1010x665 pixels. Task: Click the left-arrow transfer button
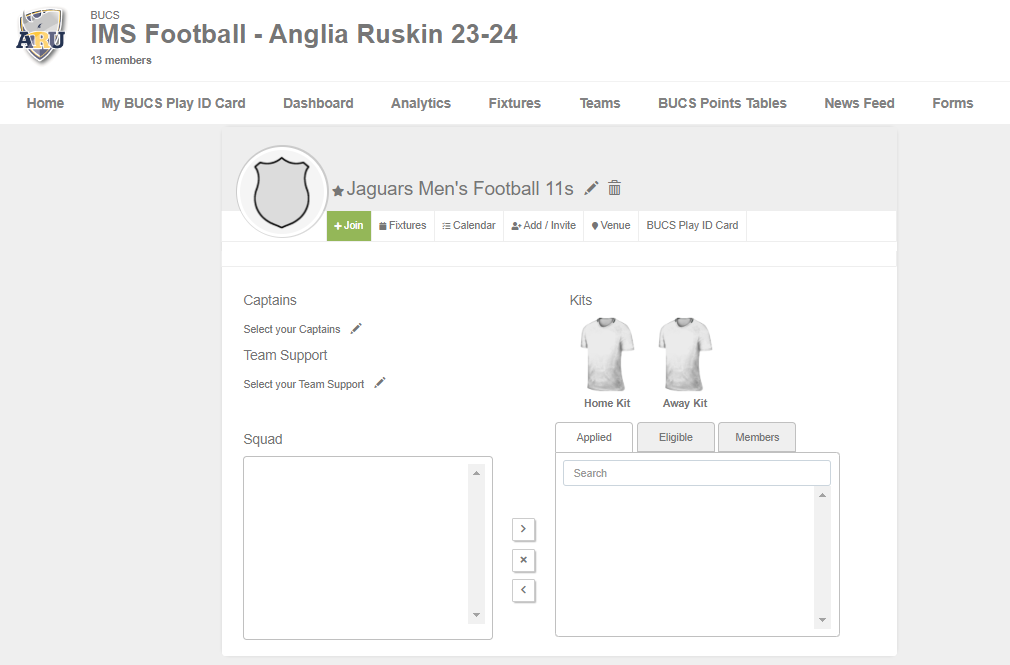[x=524, y=590]
